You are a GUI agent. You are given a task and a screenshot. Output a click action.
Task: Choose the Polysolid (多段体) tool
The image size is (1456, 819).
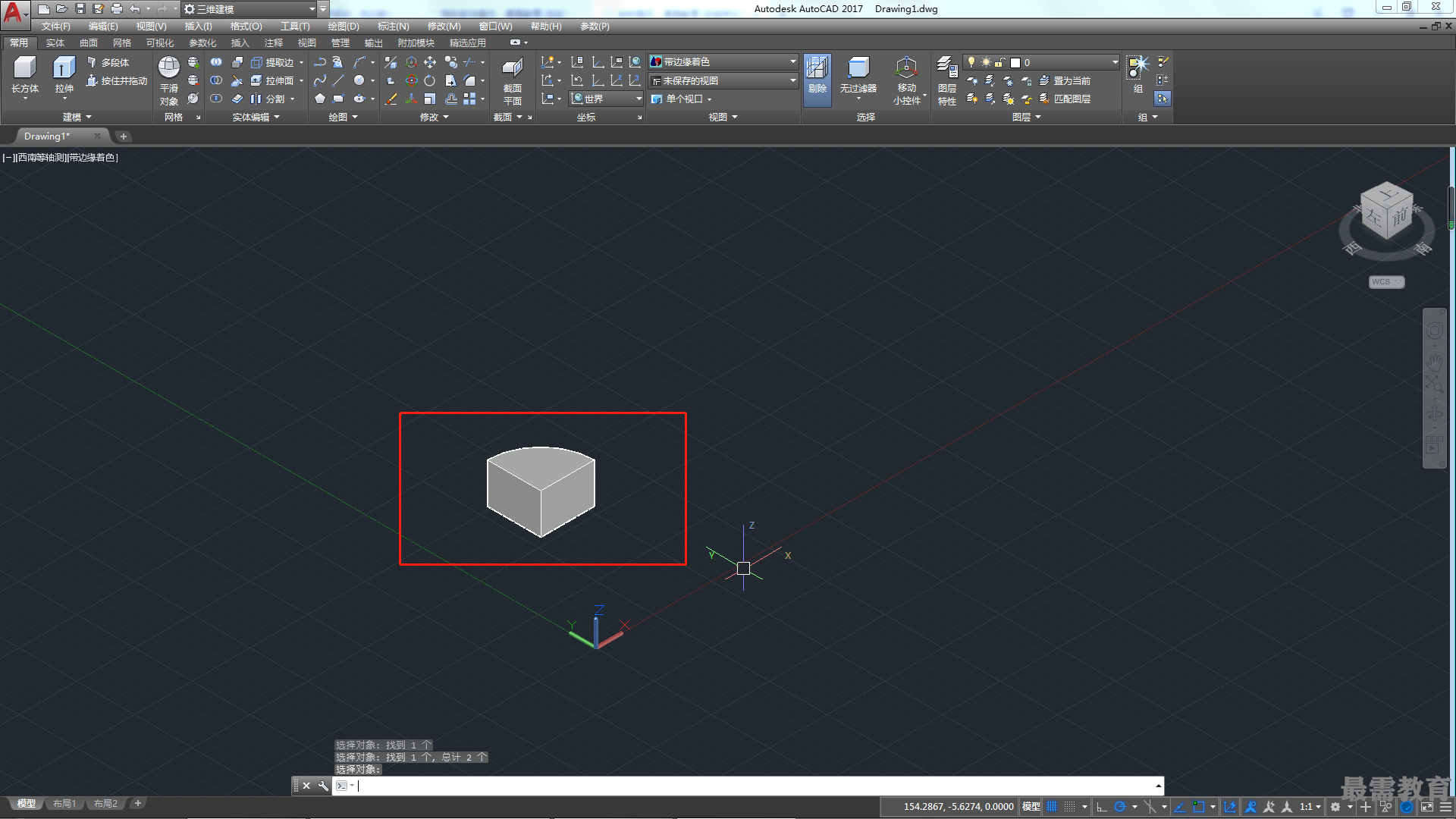pos(108,62)
